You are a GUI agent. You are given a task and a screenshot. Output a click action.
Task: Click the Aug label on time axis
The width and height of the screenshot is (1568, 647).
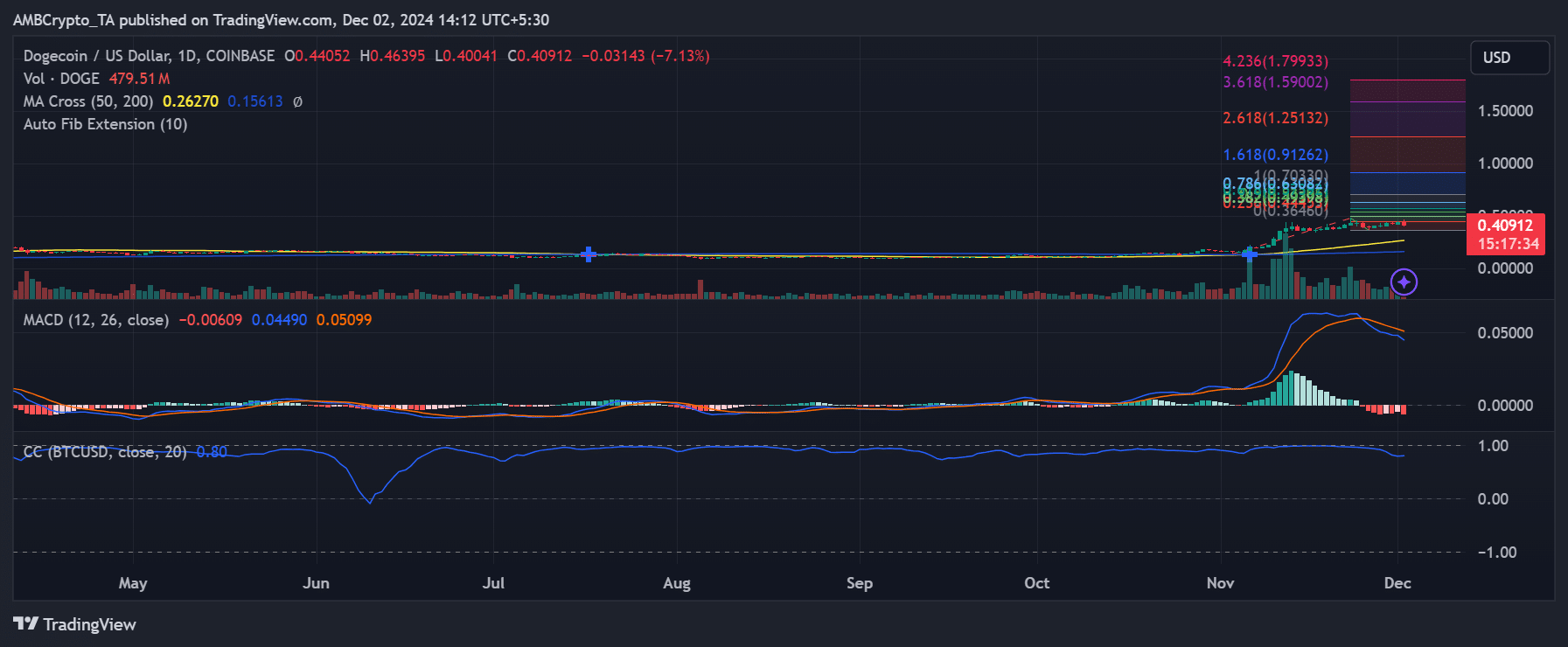point(677,583)
